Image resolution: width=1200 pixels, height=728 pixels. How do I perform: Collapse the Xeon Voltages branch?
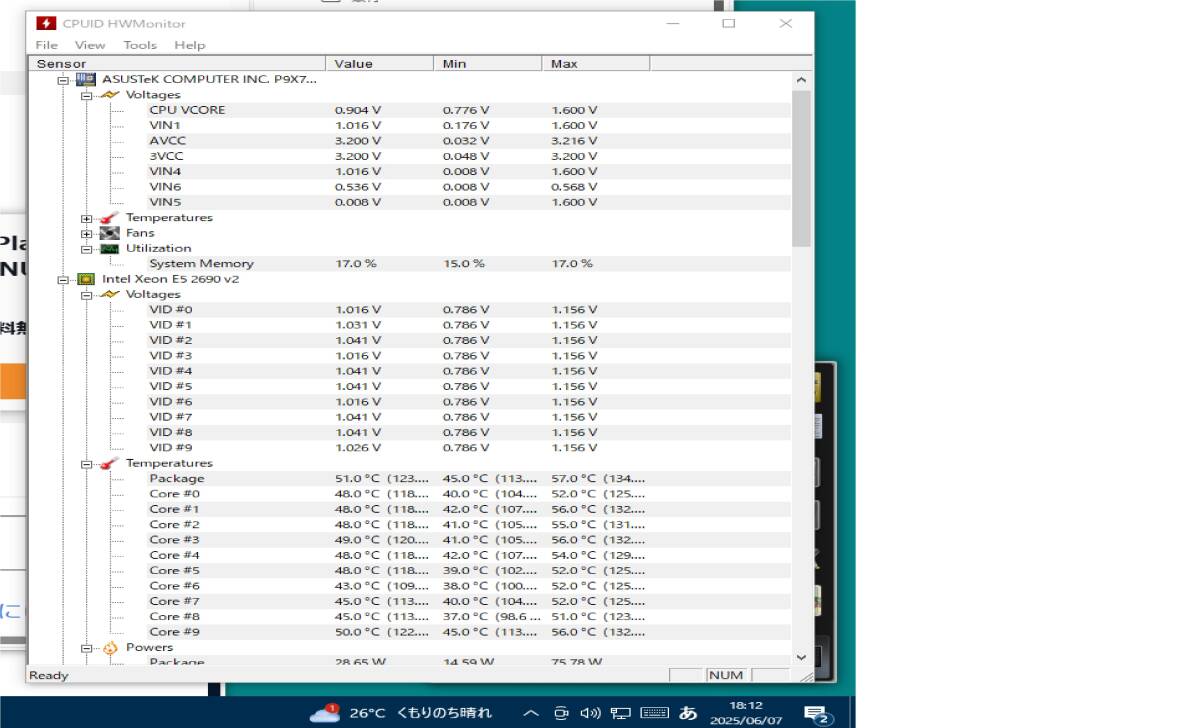coord(87,295)
